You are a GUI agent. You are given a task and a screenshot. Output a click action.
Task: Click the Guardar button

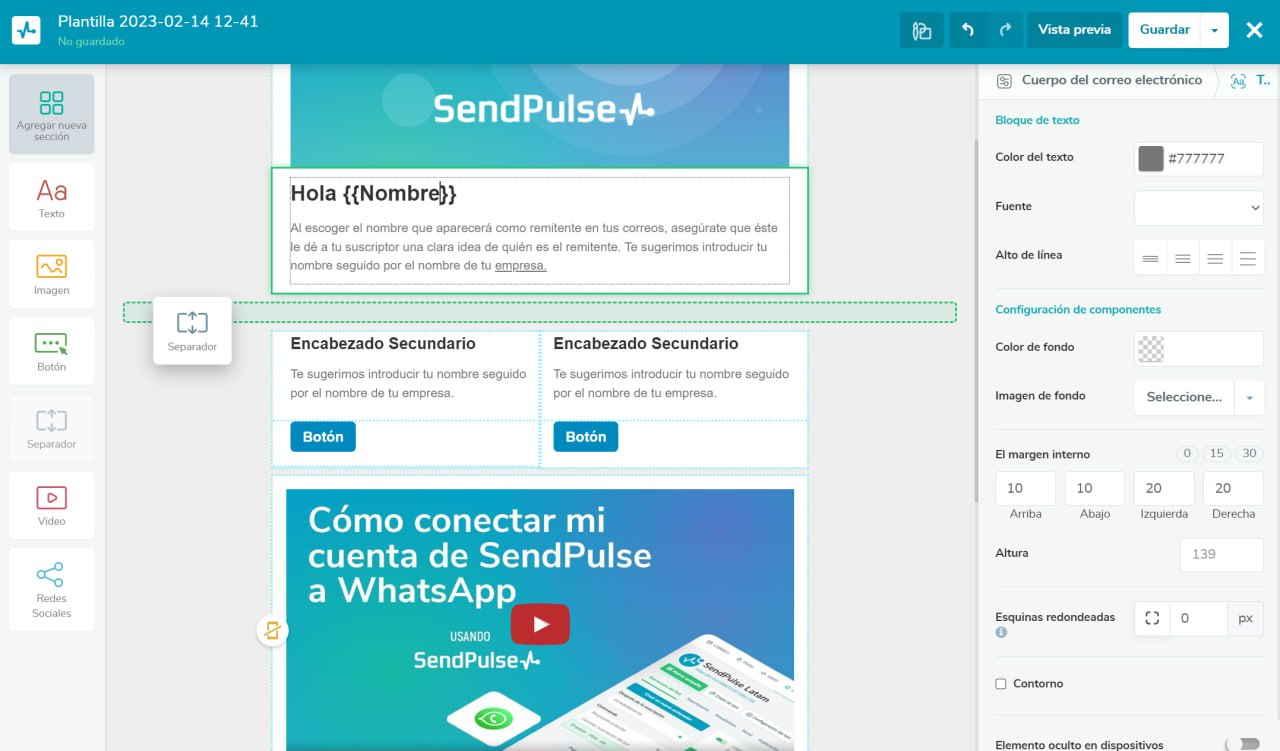1164,30
